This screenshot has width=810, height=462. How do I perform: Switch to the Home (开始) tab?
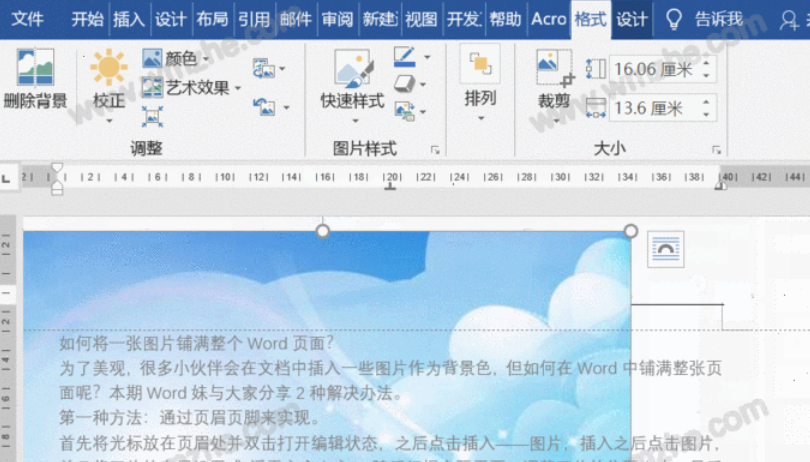pos(87,20)
